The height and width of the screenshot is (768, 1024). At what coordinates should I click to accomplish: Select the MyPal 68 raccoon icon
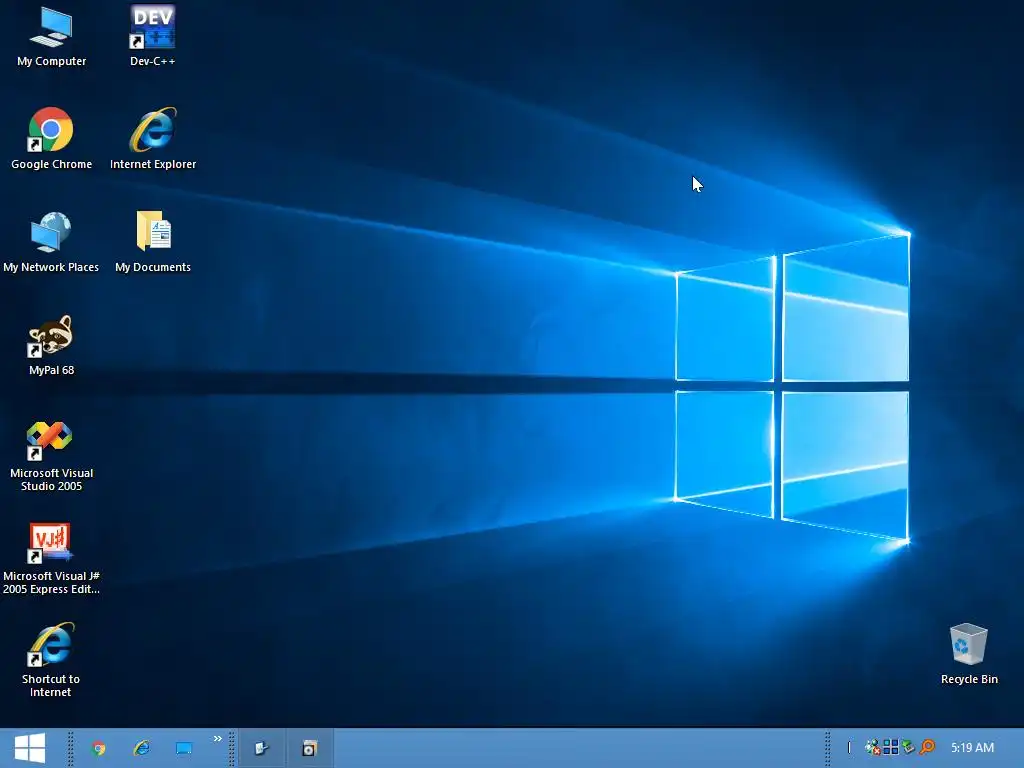tap(50, 336)
